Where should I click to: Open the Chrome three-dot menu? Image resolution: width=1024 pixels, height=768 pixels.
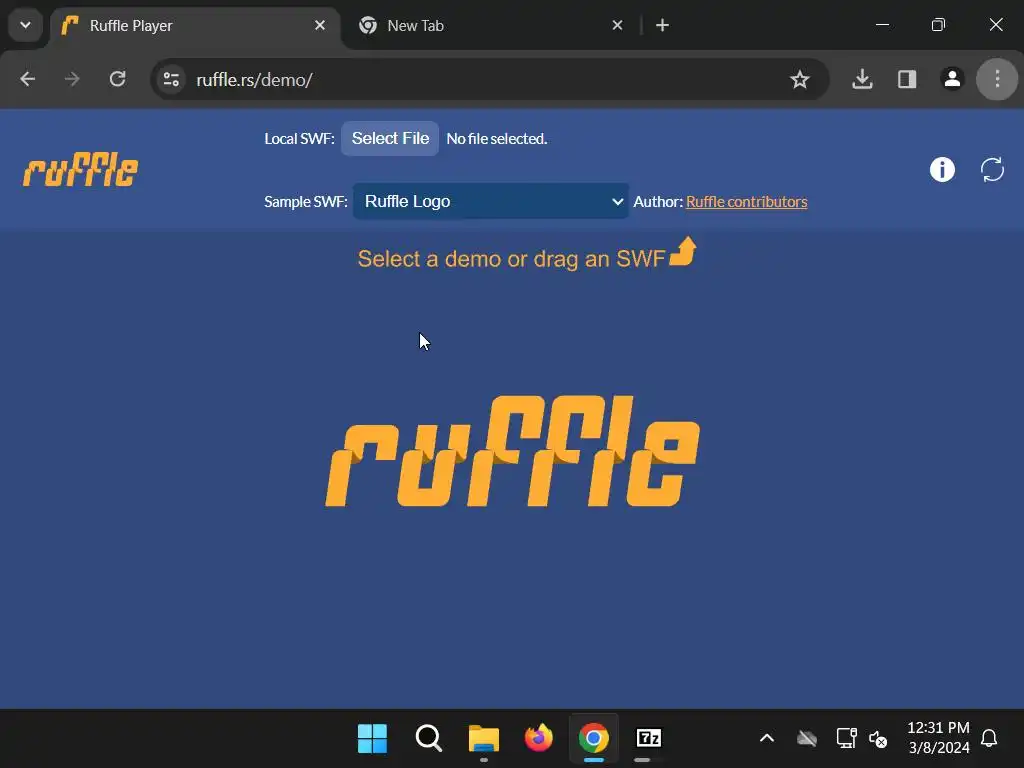pyautogui.click(x=997, y=80)
